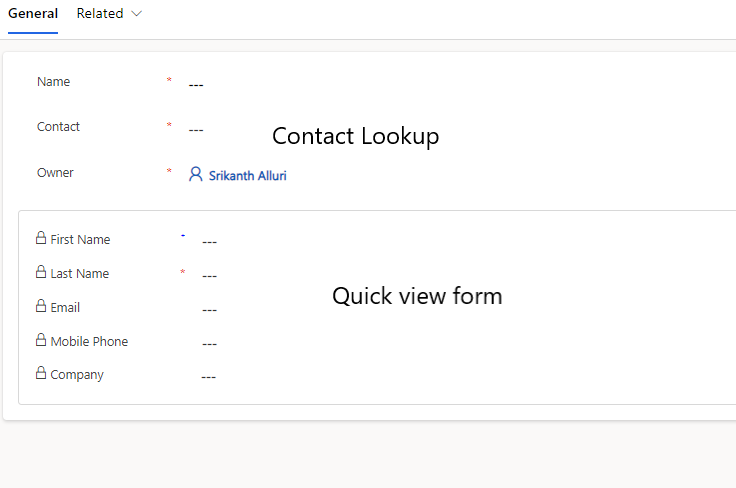Switch to the General tab
This screenshot has height=488, width=736.
point(32,14)
